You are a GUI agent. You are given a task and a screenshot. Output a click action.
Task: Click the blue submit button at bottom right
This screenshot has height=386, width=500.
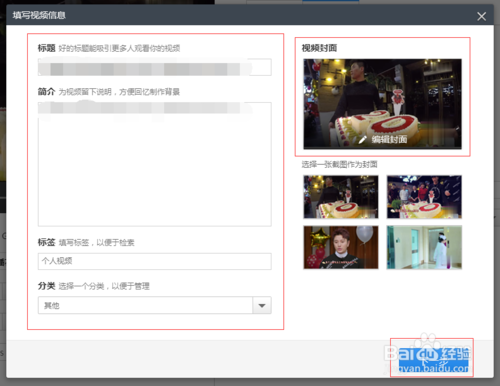click(433, 359)
